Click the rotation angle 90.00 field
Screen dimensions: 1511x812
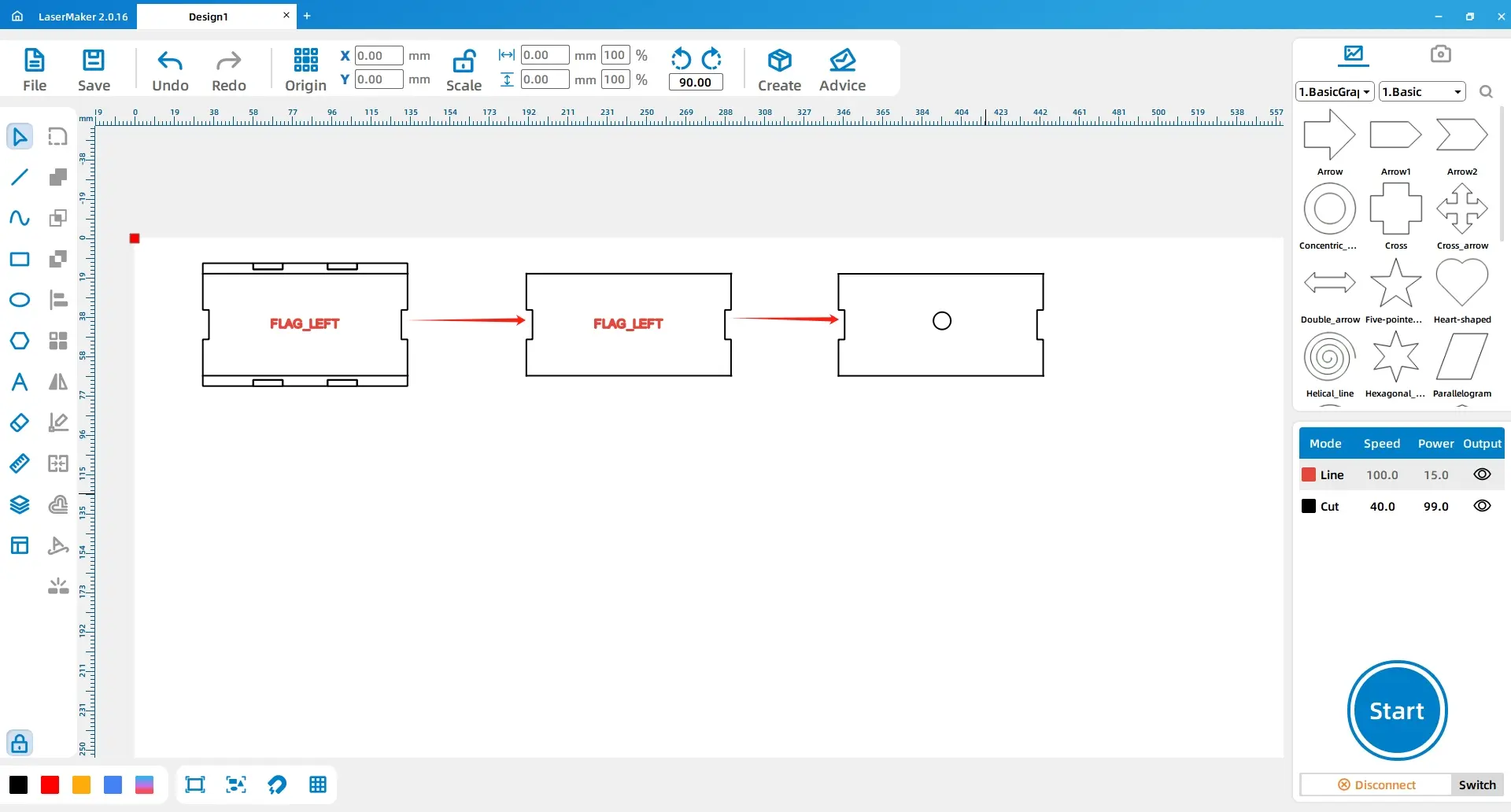point(696,82)
